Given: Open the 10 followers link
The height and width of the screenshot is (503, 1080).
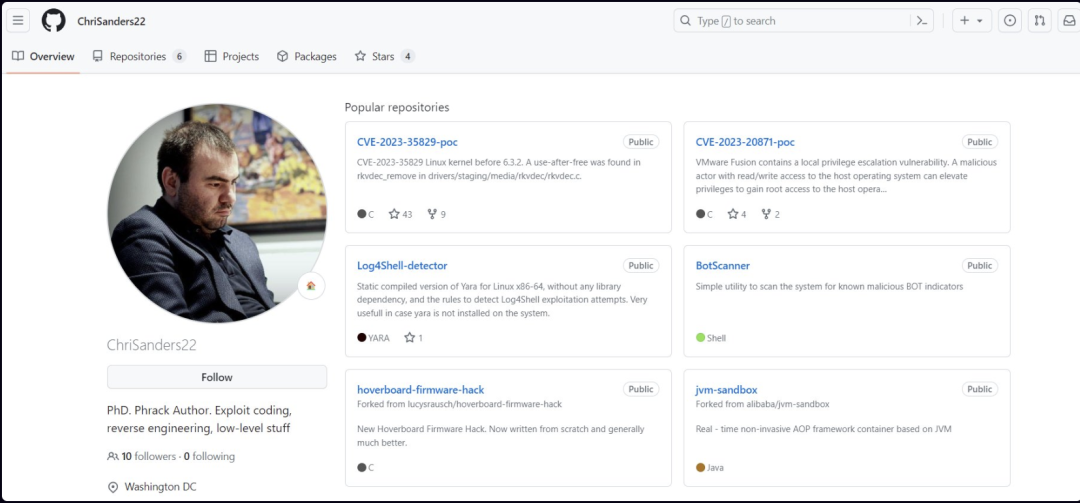Looking at the screenshot, I should 142,456.
